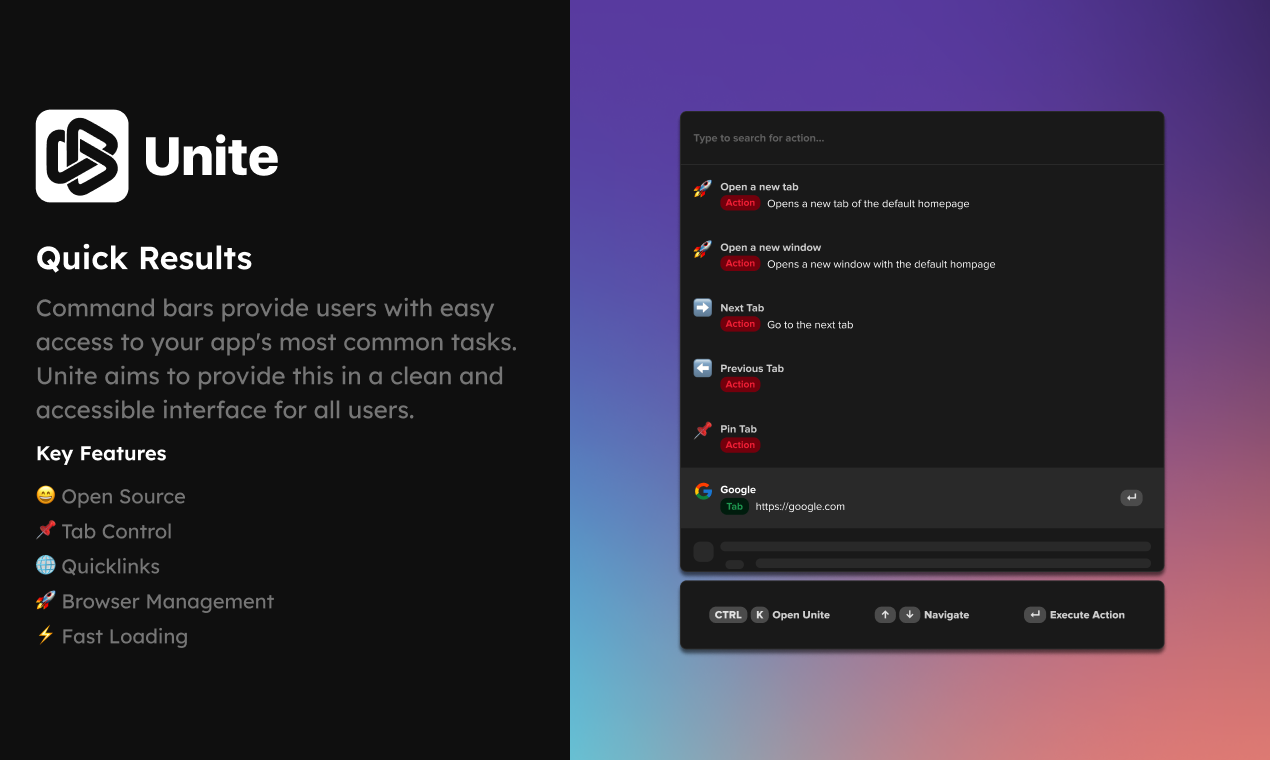Click the 'Browser Management' feature text
This screenshot has height=760, width=1270.
click(x=167, y=602)
